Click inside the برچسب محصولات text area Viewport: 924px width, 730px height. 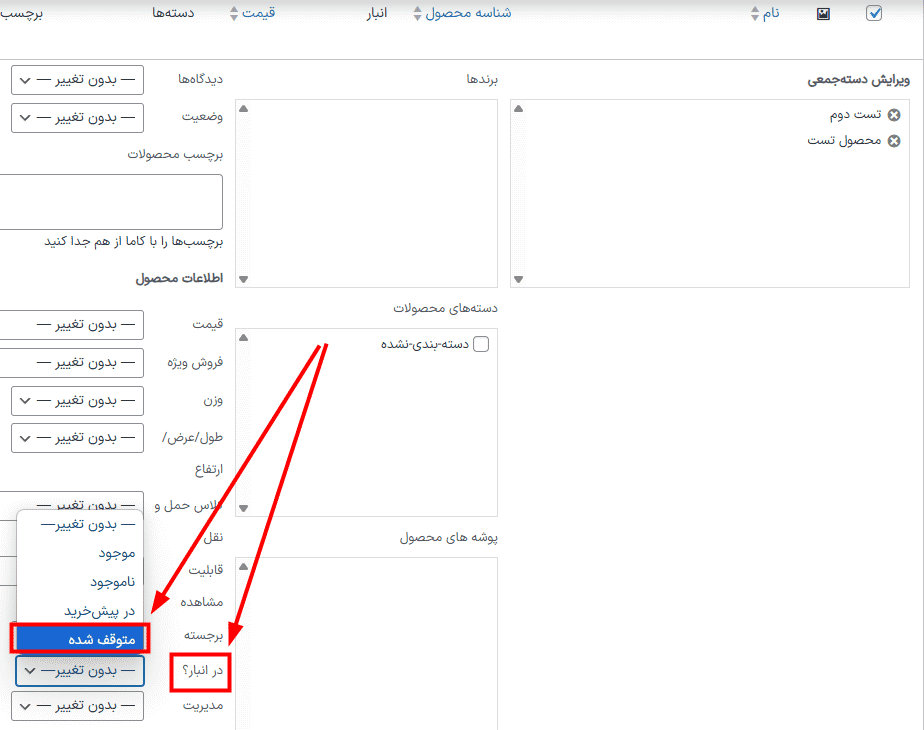point(111,202)
